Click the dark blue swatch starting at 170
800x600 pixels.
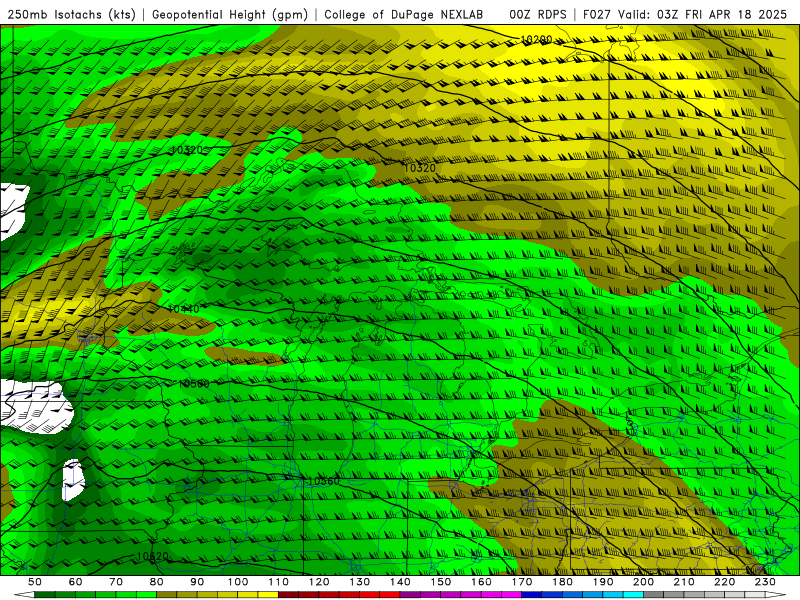click(x=532, y=595)
